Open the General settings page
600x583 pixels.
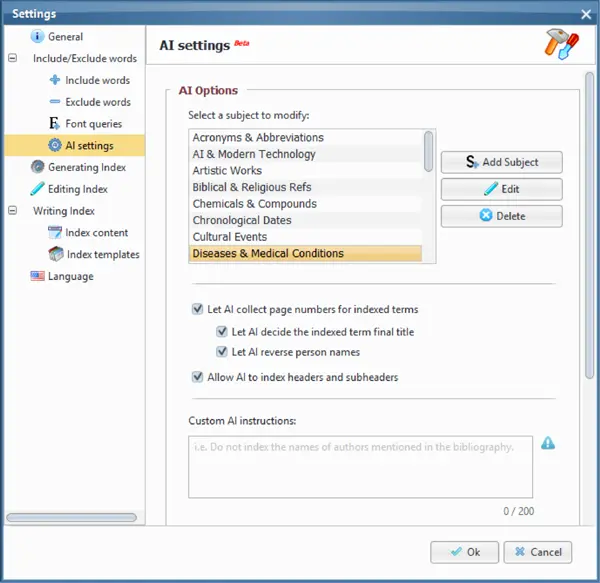65,37
